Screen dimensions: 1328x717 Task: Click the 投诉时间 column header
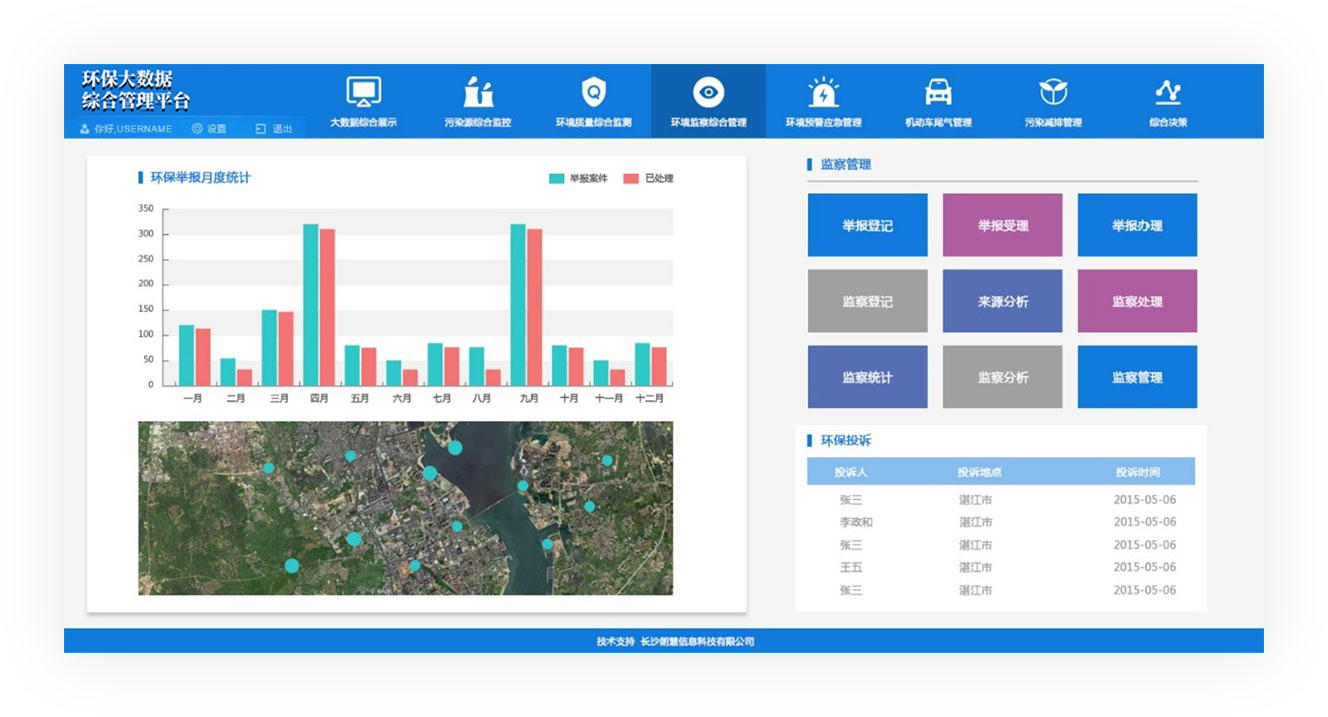click(1138, 472)
